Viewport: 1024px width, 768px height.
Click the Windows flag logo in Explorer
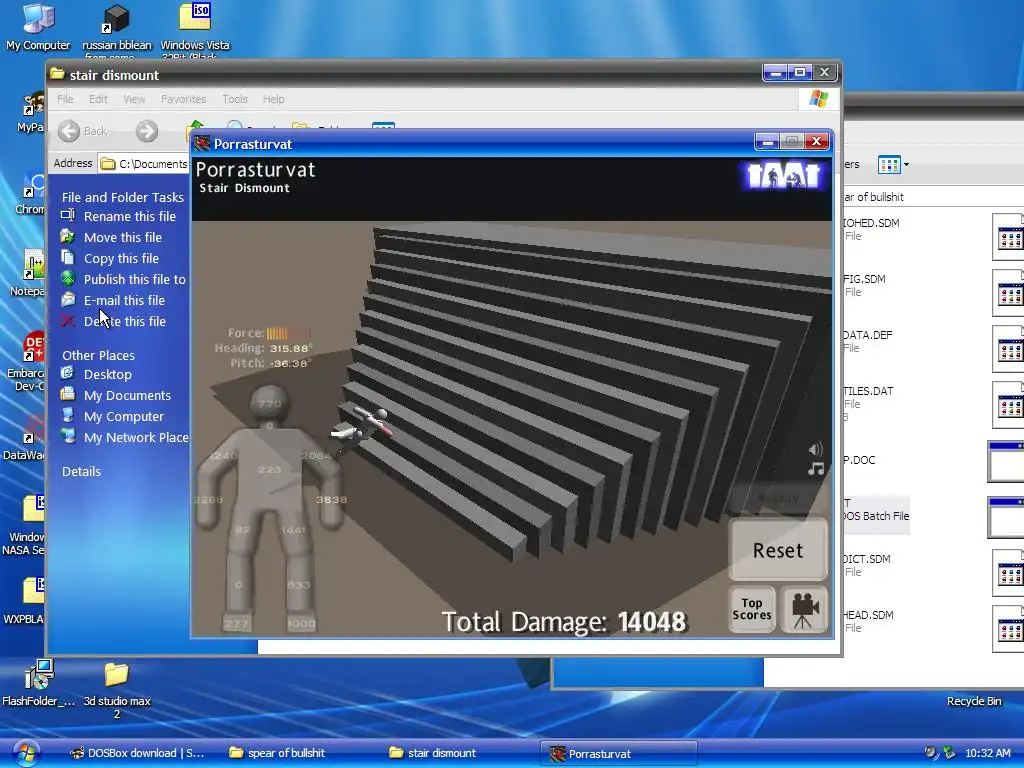point(818,99)
